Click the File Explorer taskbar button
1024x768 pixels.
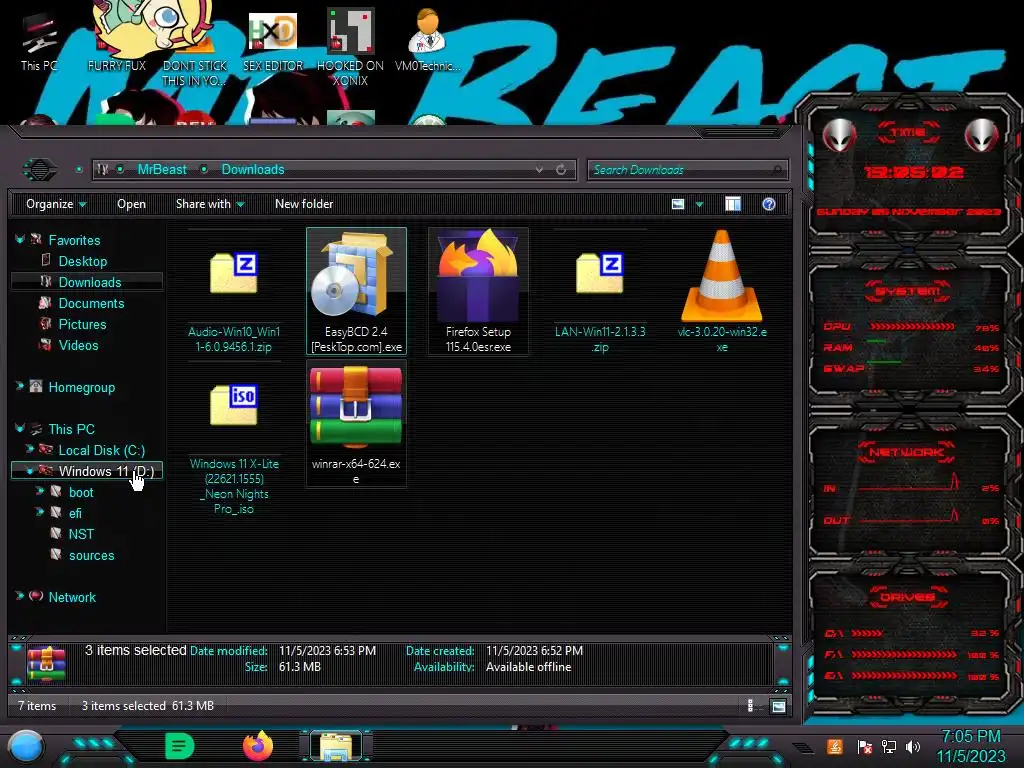click(336, 746)
